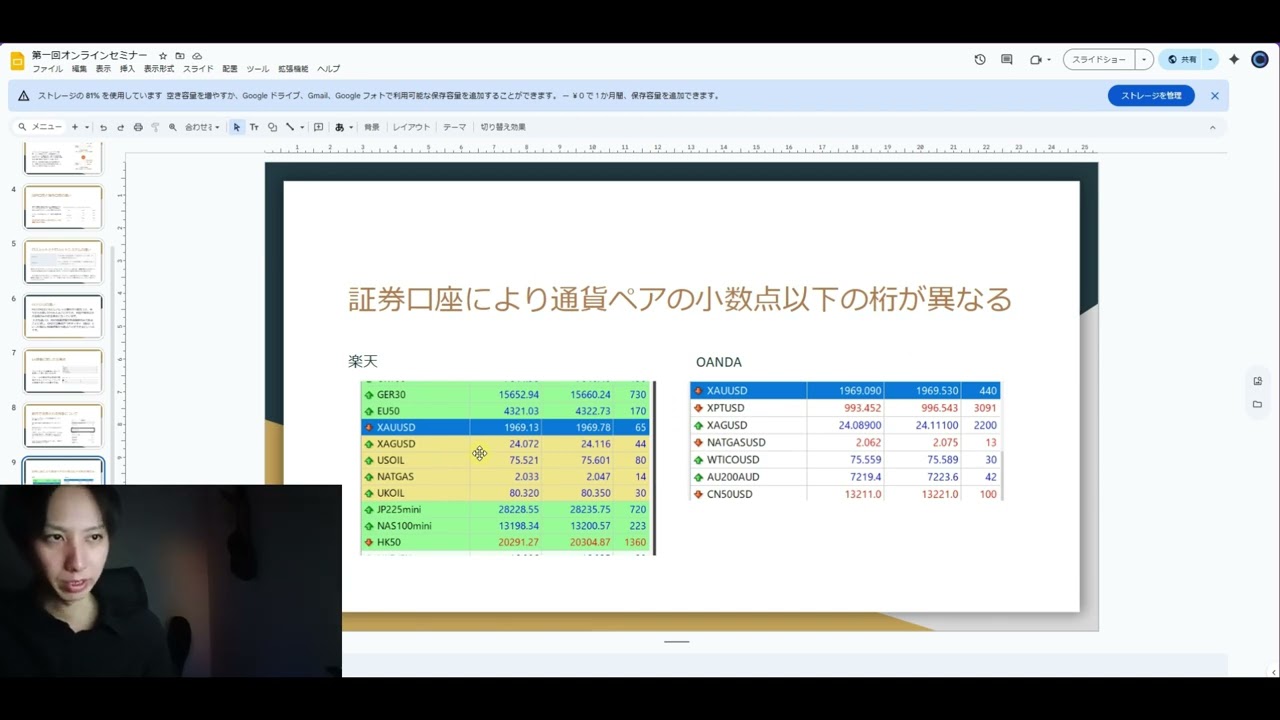The height and width of the screenshot is (720, 1280).
Task: Open Gemini sparkle icon
Action: pos(1234,60)
